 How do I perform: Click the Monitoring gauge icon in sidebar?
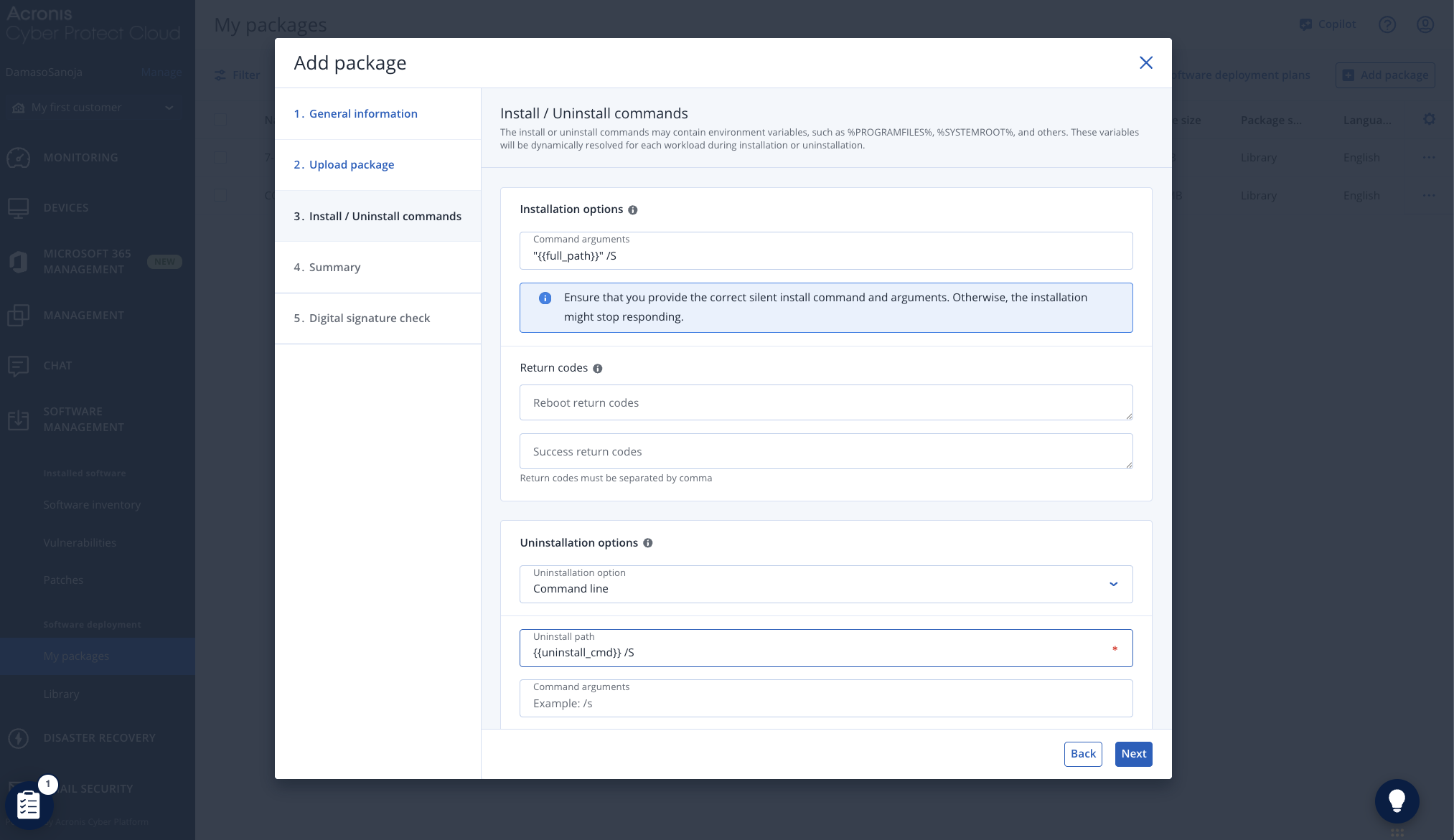pos(19,158)
